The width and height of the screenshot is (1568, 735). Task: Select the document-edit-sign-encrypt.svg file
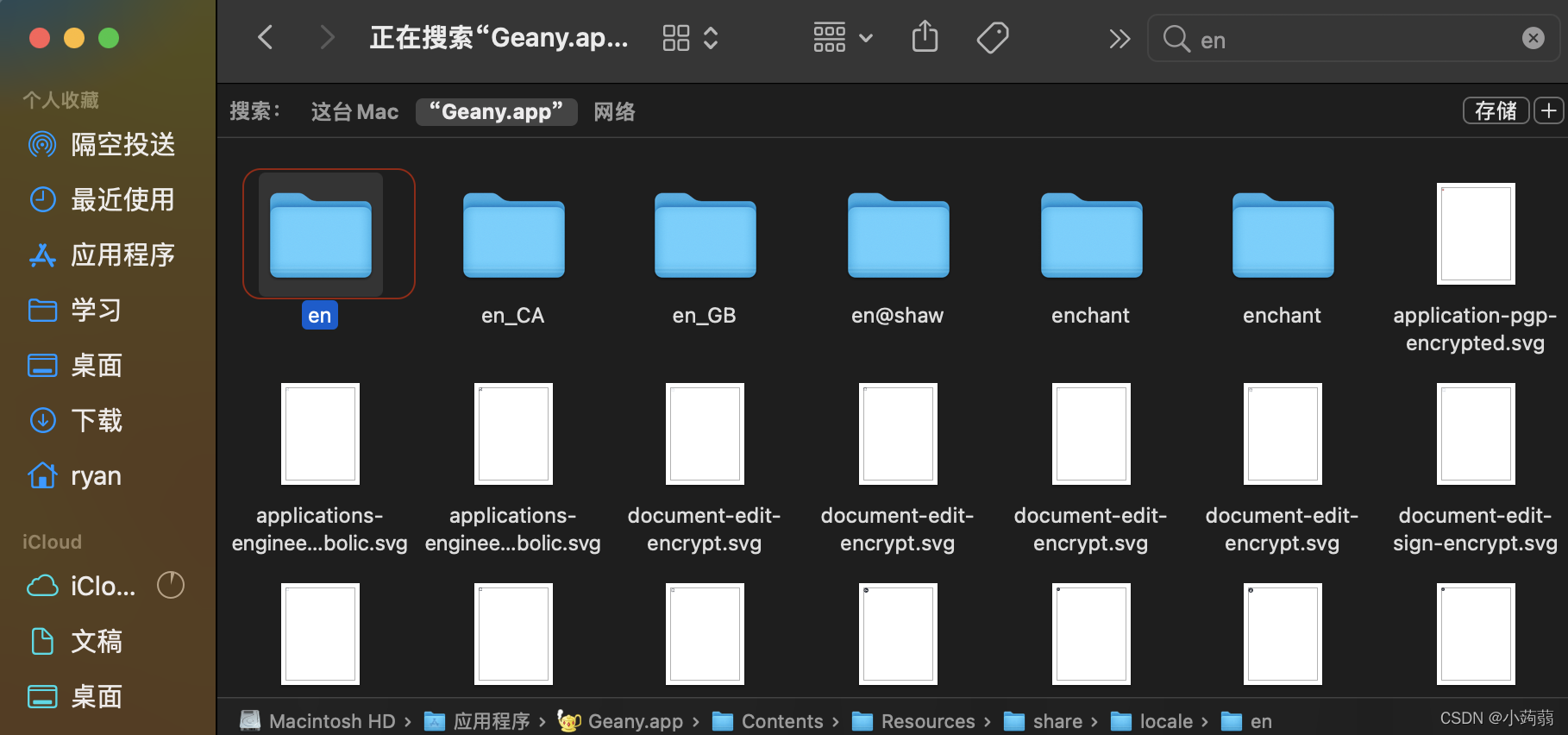point(1476,434)
